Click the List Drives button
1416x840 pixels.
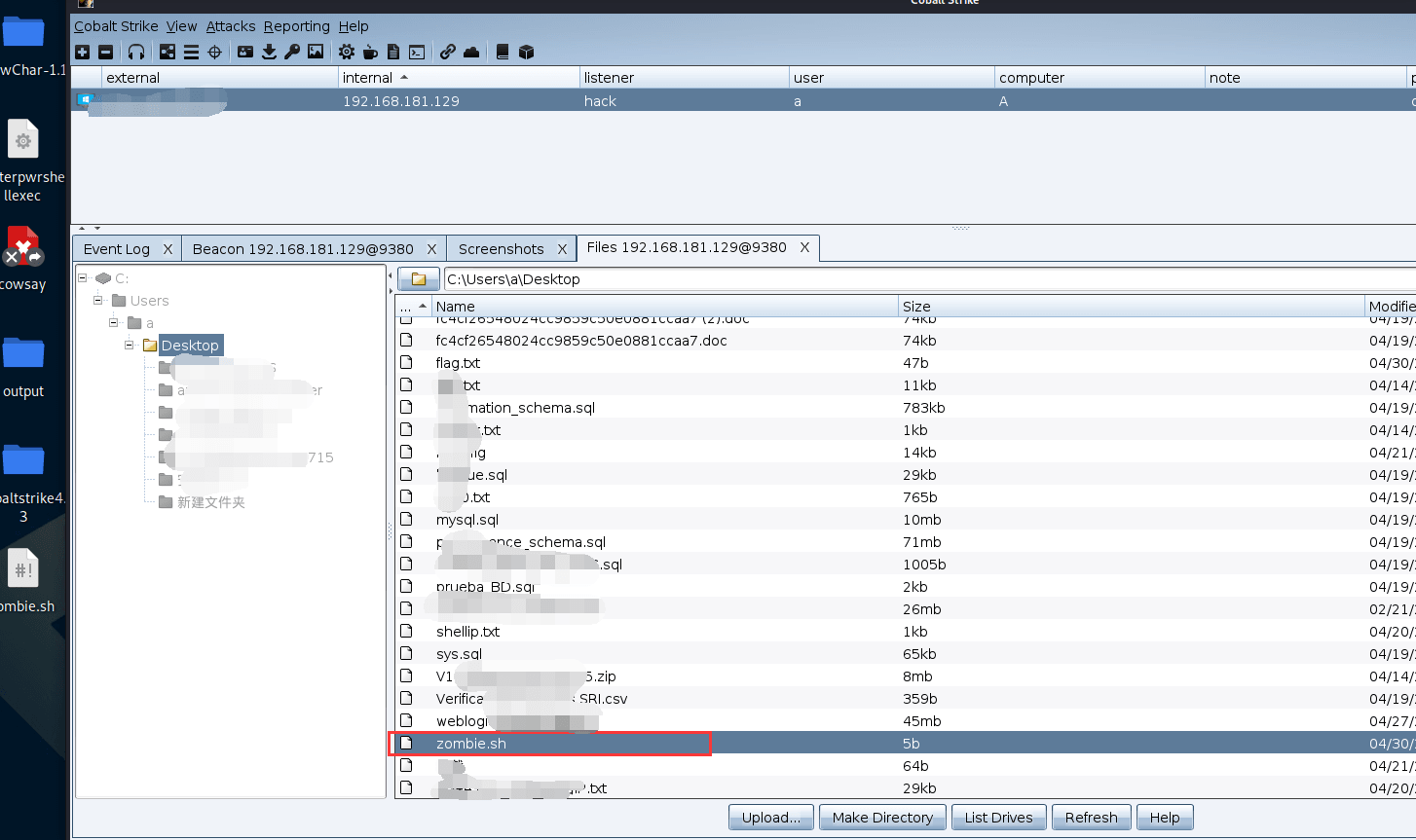pos(998,817)
